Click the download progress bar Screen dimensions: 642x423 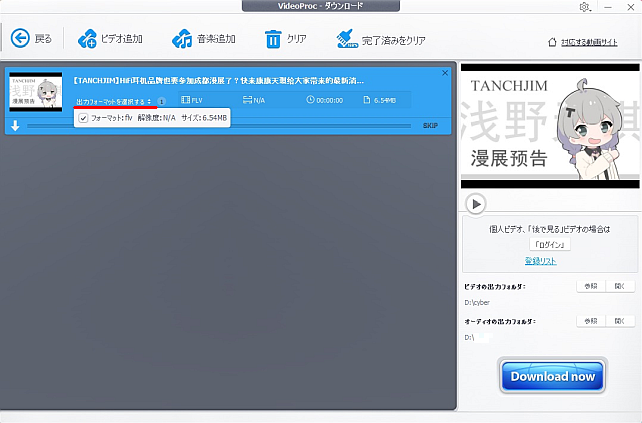[x=219, y=126]
